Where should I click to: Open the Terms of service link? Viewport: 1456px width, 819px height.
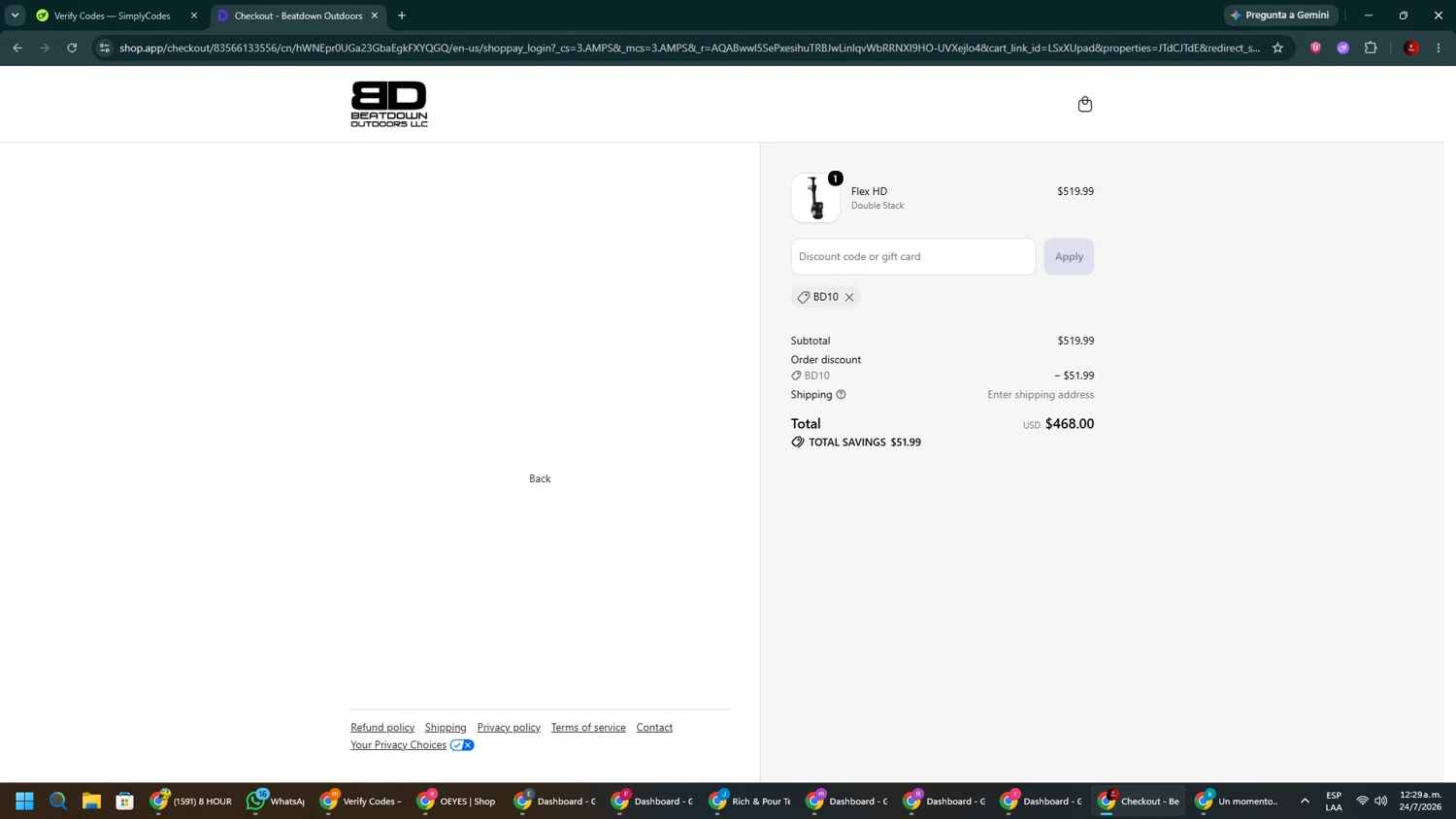tap(588, 728)
